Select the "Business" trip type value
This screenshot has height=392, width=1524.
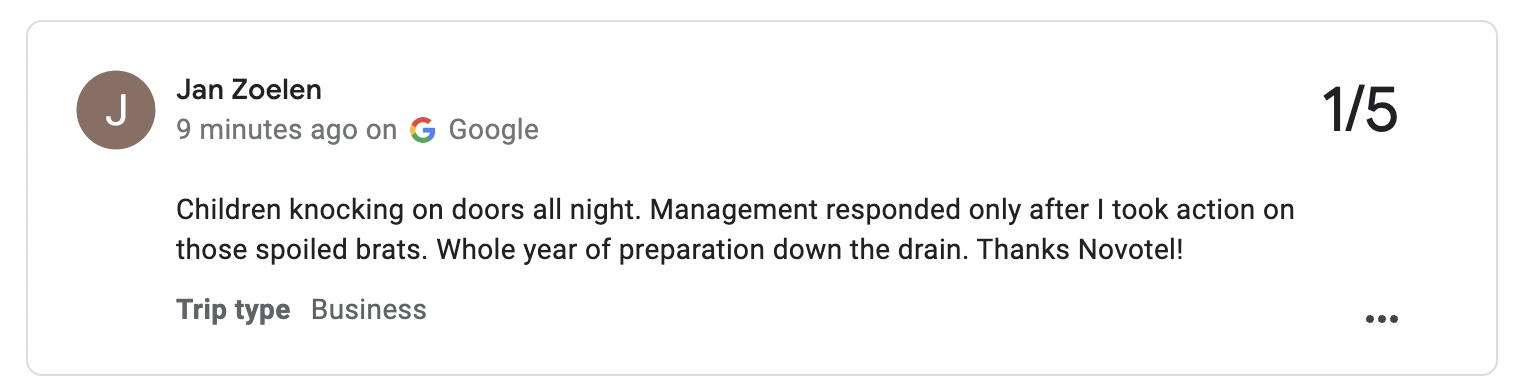369,310
